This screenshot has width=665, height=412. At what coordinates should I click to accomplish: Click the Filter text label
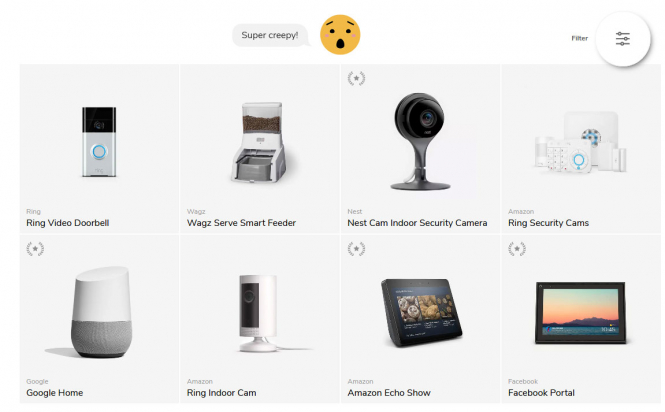click(x=579, y=38)
